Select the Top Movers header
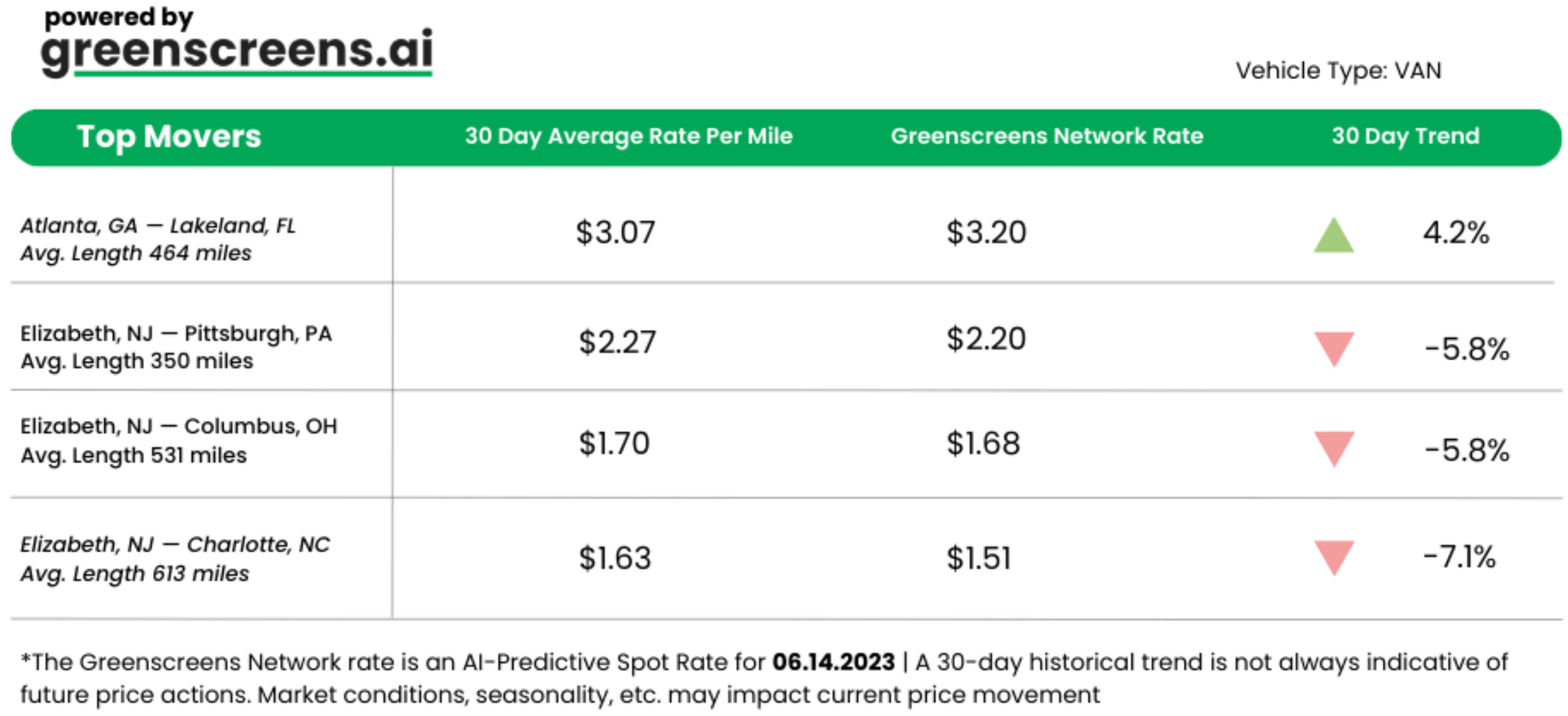1568x716 pixels. pos(169,136)
